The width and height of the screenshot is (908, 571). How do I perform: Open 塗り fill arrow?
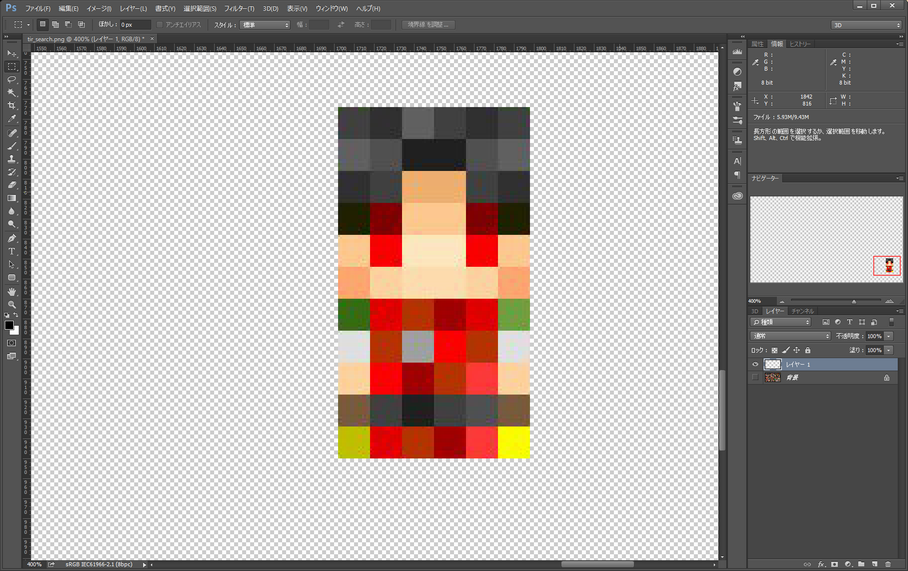tap(889, 350)
